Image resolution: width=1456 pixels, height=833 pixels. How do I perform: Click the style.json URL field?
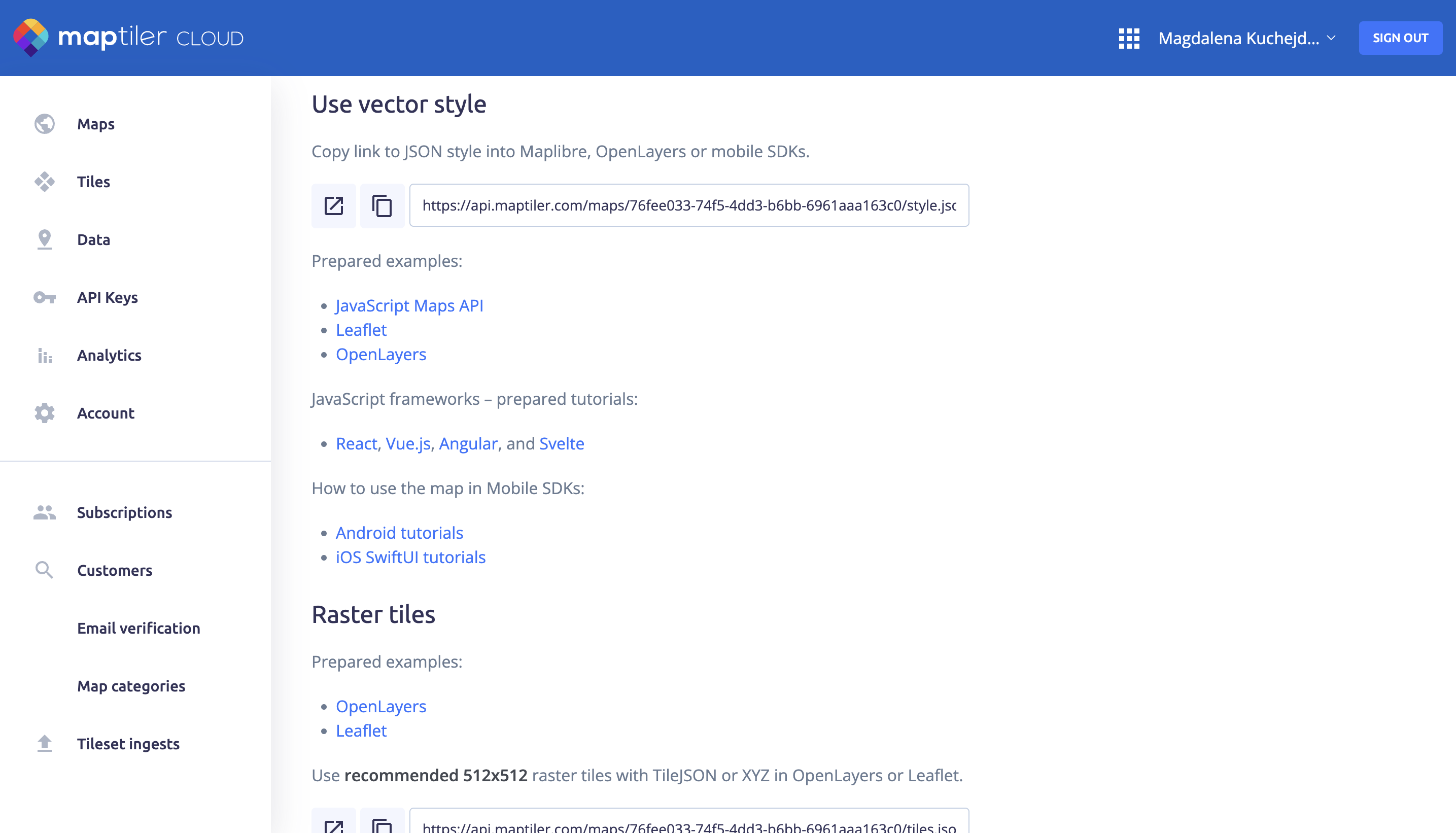click(689, 205)
